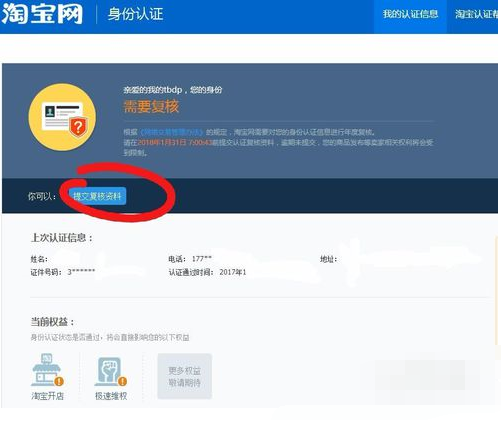The image size is (501, 431).
Task: Click the red deadline date text
Action: pos(175,143)
